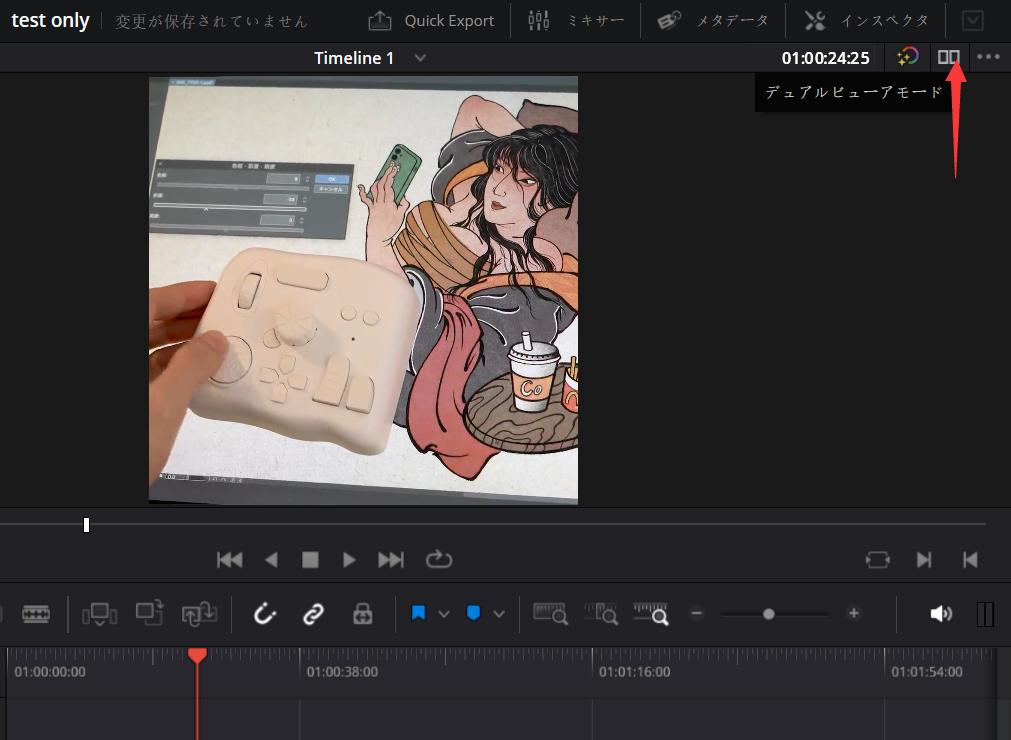Toggle timeline snapping magnet icon
This screenshot has height=740, width=1011.
pos(264,614)
